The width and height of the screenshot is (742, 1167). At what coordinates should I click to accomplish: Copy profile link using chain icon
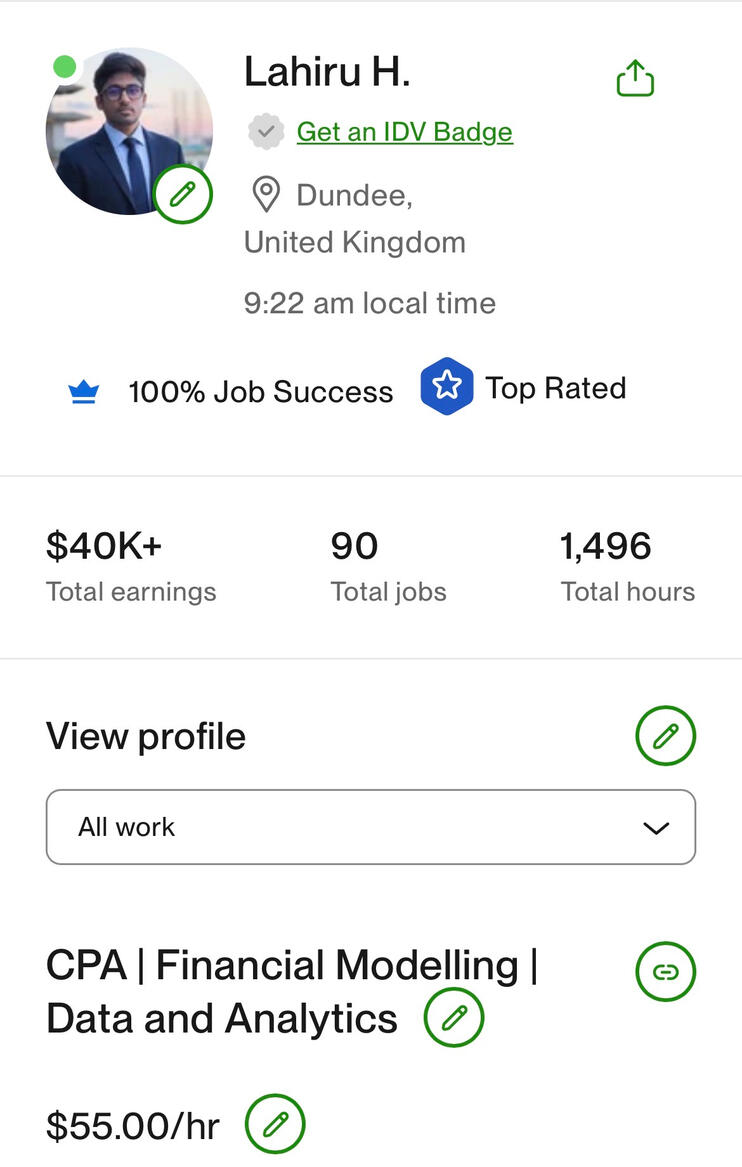pyautogui.click(x=665, y=970)
